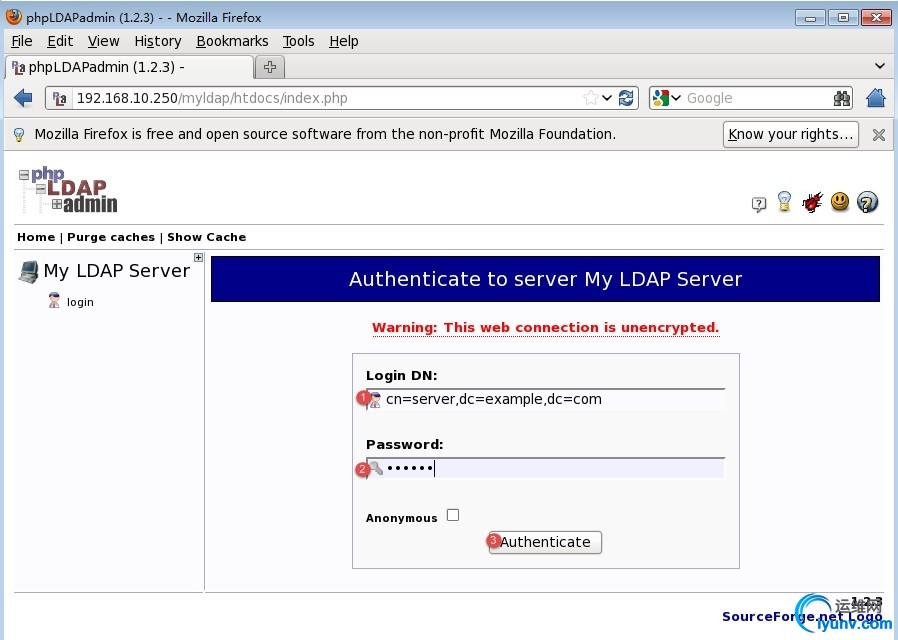This screenshot has width=898, height=640.
Task: Select My LDAP Server in the tree
Action: coord(117,271)
